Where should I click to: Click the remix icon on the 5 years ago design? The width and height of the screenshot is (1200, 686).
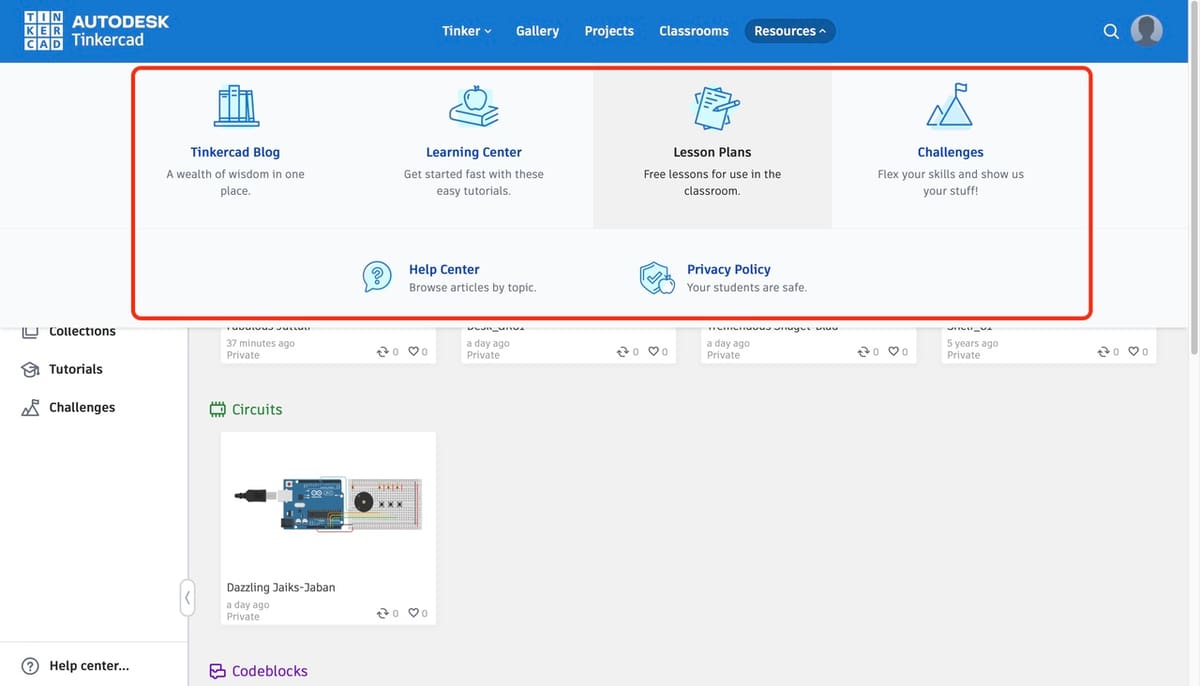[x=1102, y=351]
